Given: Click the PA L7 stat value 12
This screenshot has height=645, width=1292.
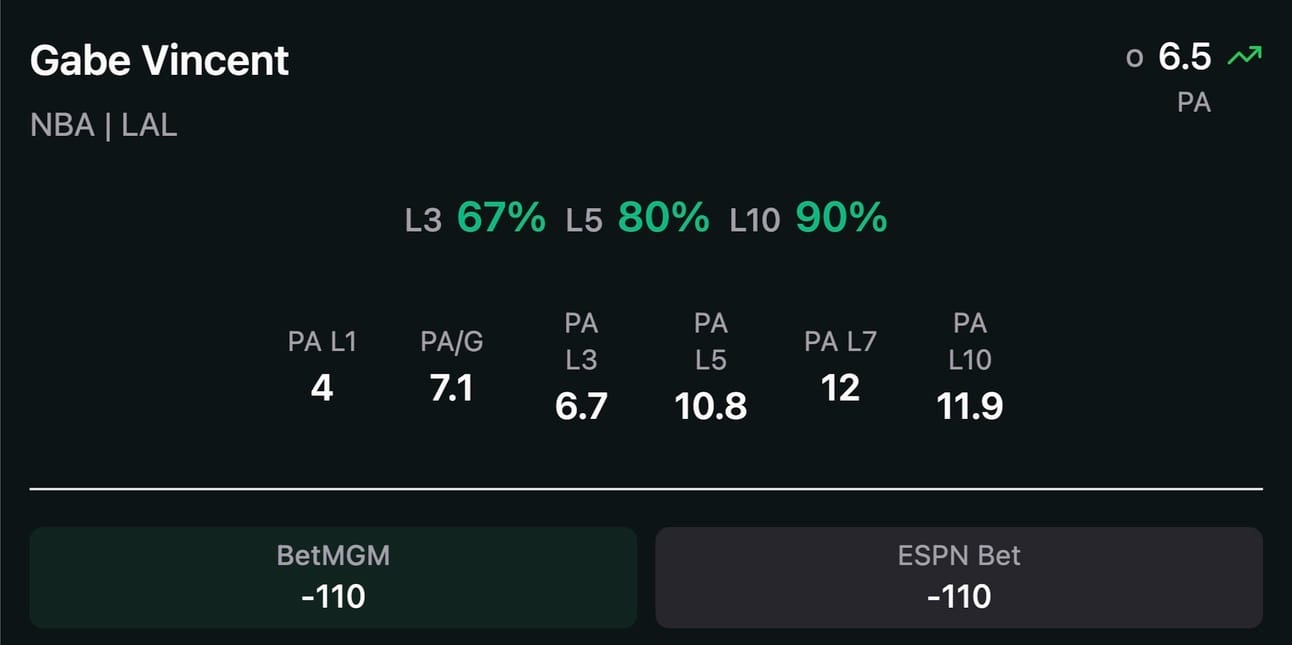Looking at the screenshot, I should point(840,388).
